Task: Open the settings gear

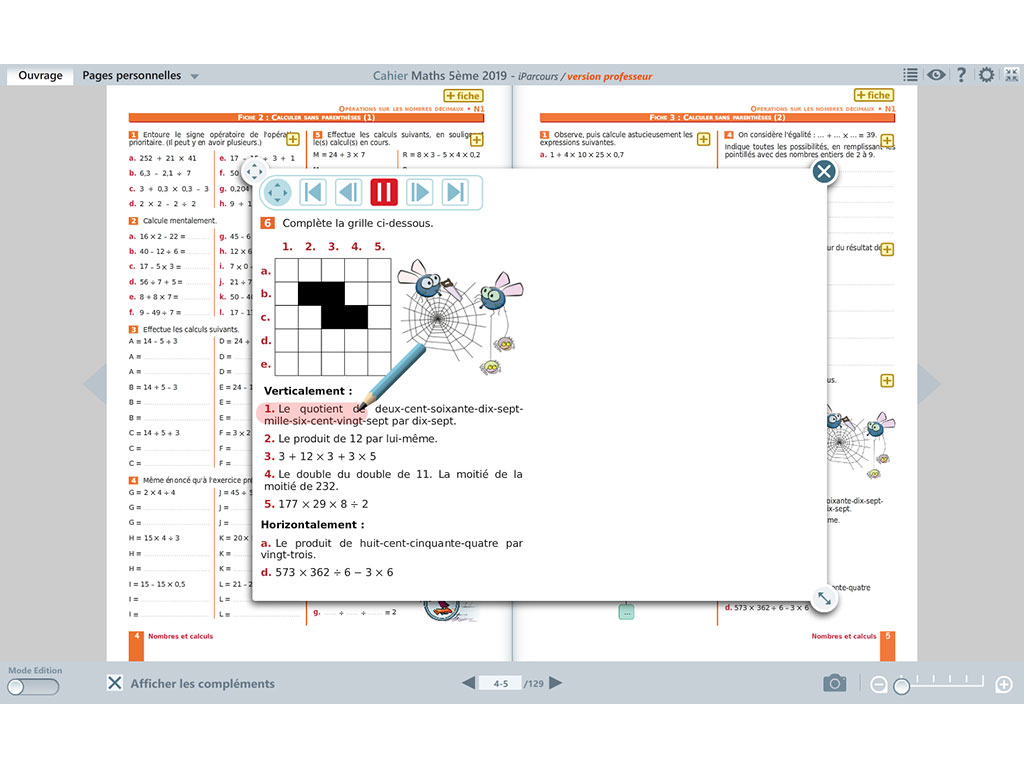Action: point(986,75)
